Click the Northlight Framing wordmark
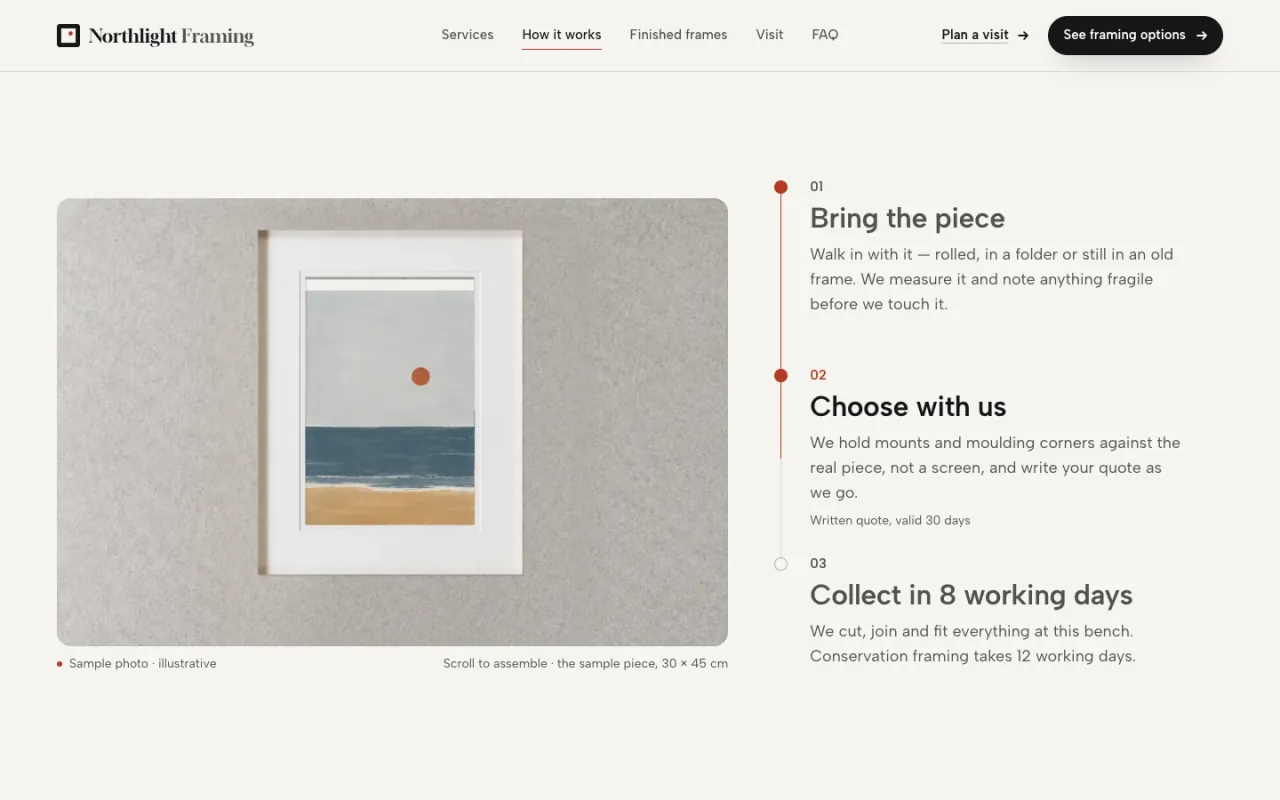The width and height of the screenshot is (1280, 800). (x=171, y=36)
